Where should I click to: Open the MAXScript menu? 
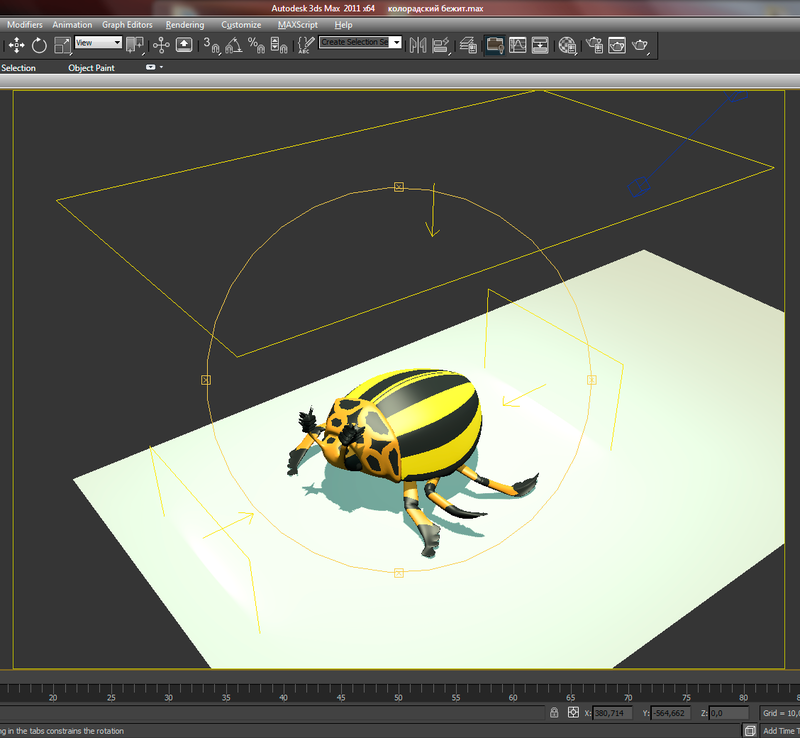299,24
